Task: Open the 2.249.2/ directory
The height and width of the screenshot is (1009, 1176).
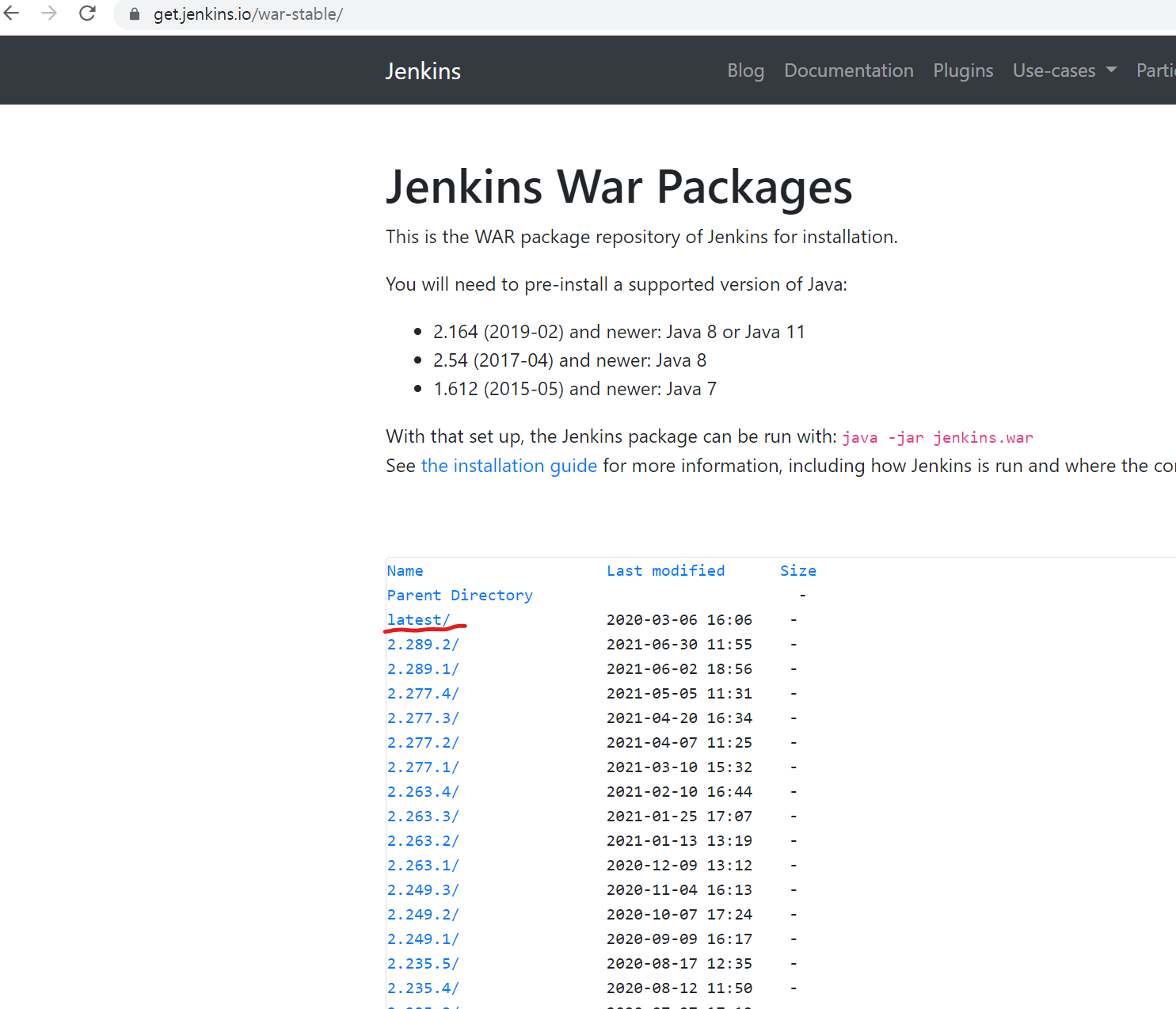Action: coord(423,915)
